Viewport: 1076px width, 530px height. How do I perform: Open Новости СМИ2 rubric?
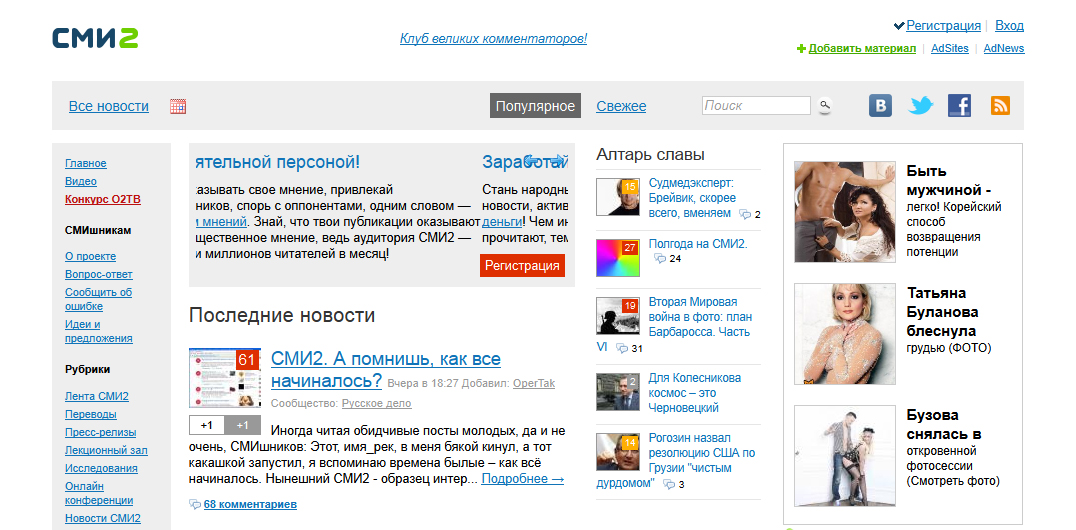[103, 518]
